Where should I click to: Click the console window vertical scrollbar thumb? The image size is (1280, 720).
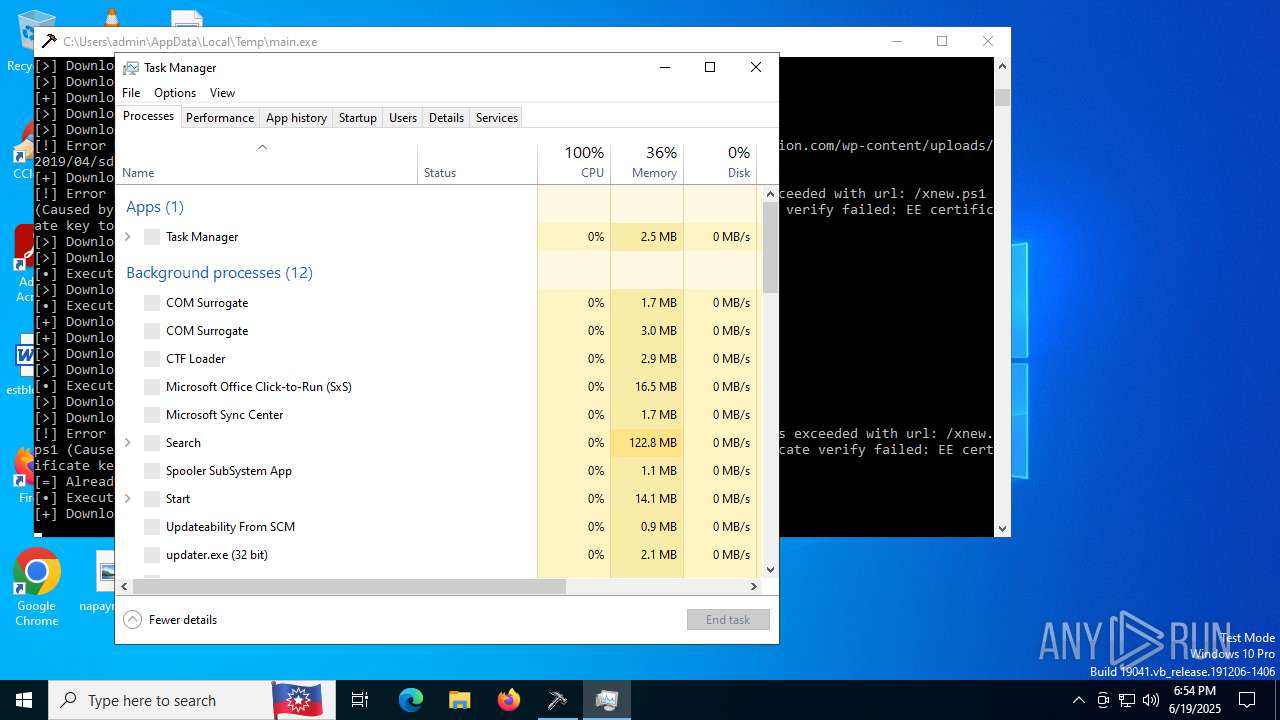point(1002,97)
